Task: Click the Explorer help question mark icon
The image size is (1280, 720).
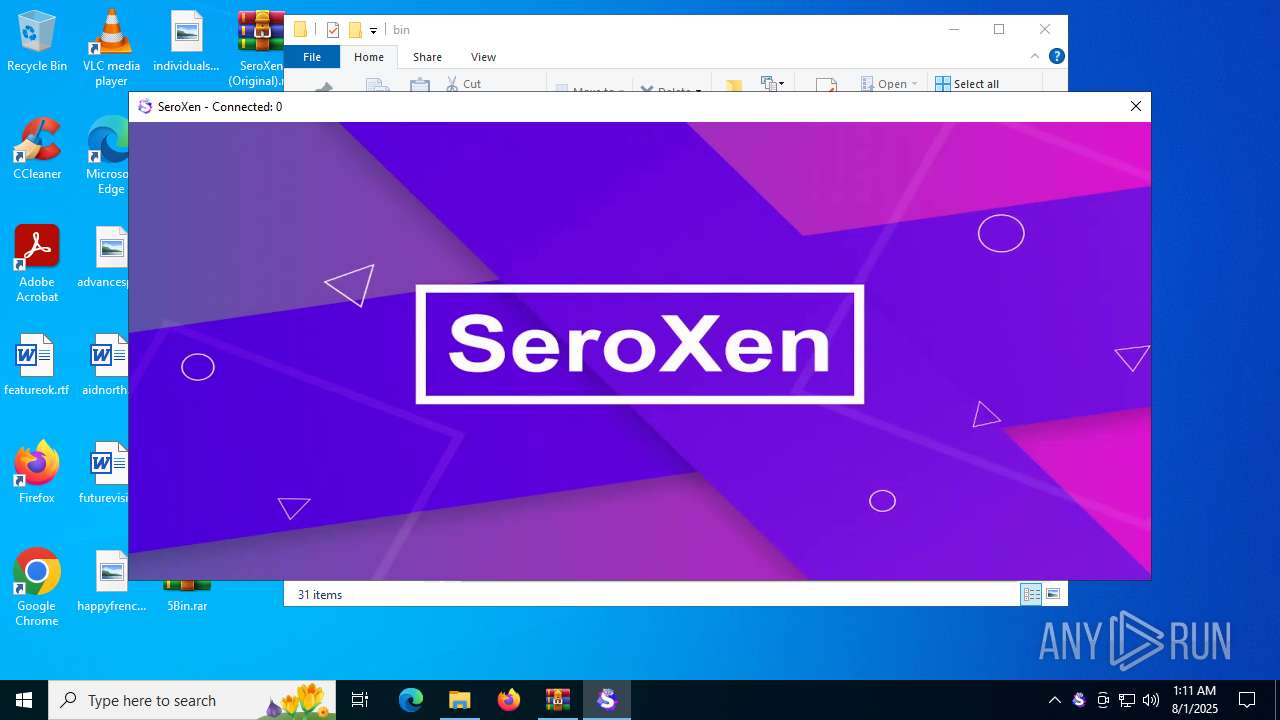Action: click(x=1057, y=57)
